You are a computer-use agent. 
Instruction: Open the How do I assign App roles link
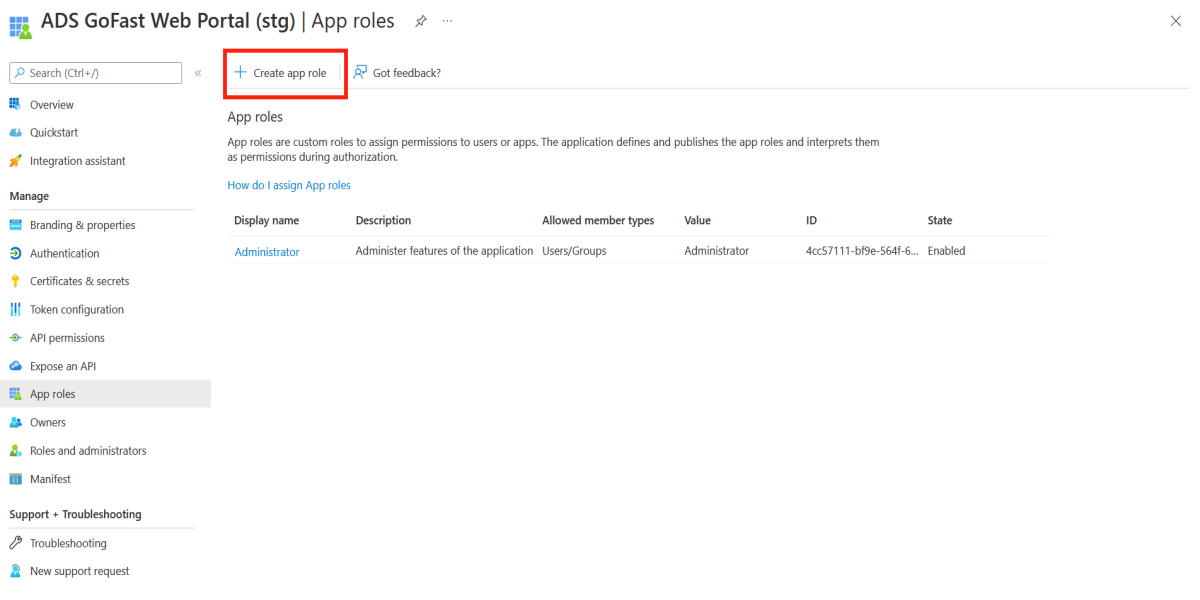(289, 185)
